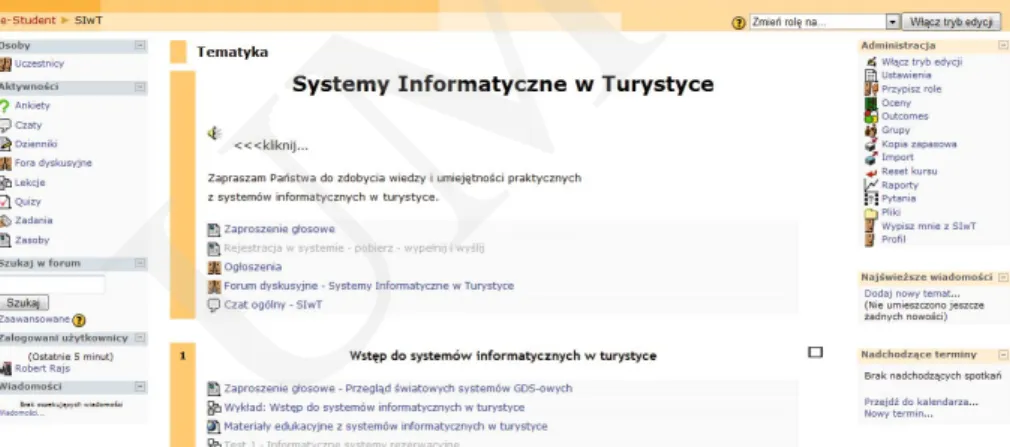
Task: Open the Ankiety question-mark icon
Action: (5, 106)
